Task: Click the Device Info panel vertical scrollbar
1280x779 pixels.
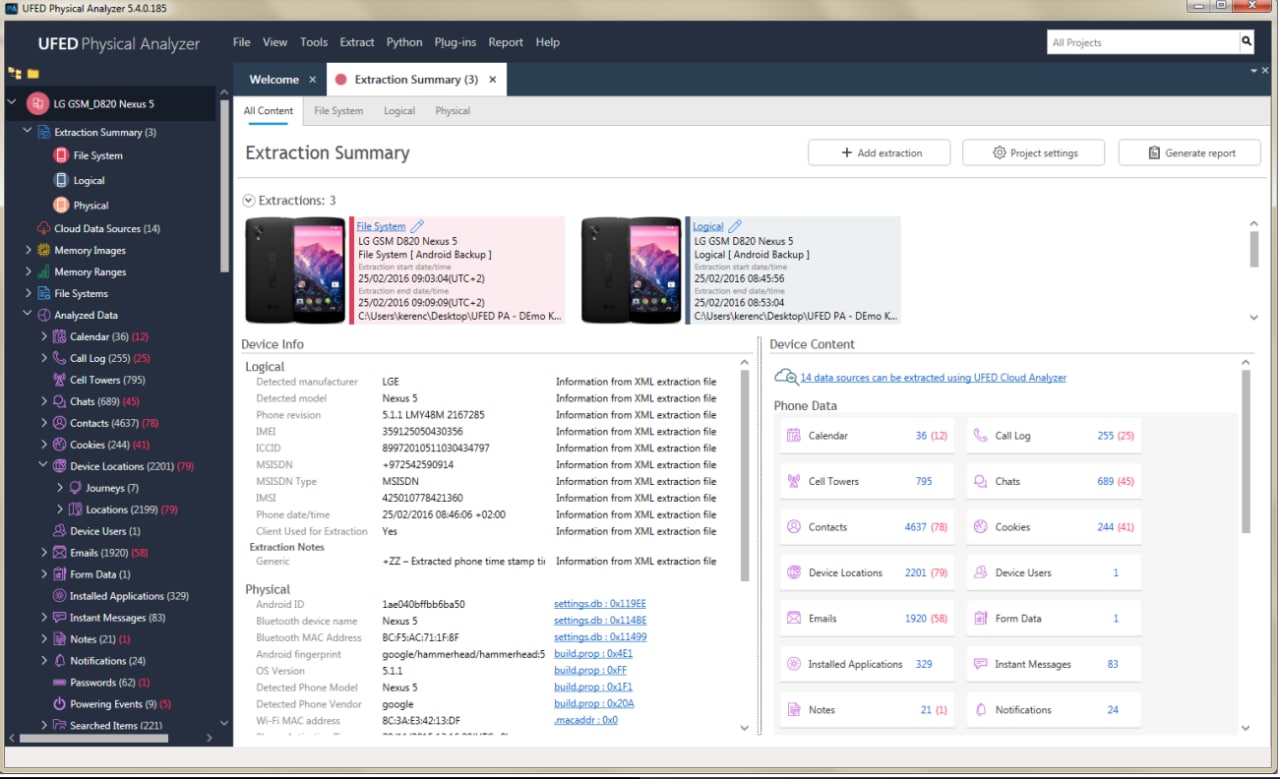Action: click(744, 475)
